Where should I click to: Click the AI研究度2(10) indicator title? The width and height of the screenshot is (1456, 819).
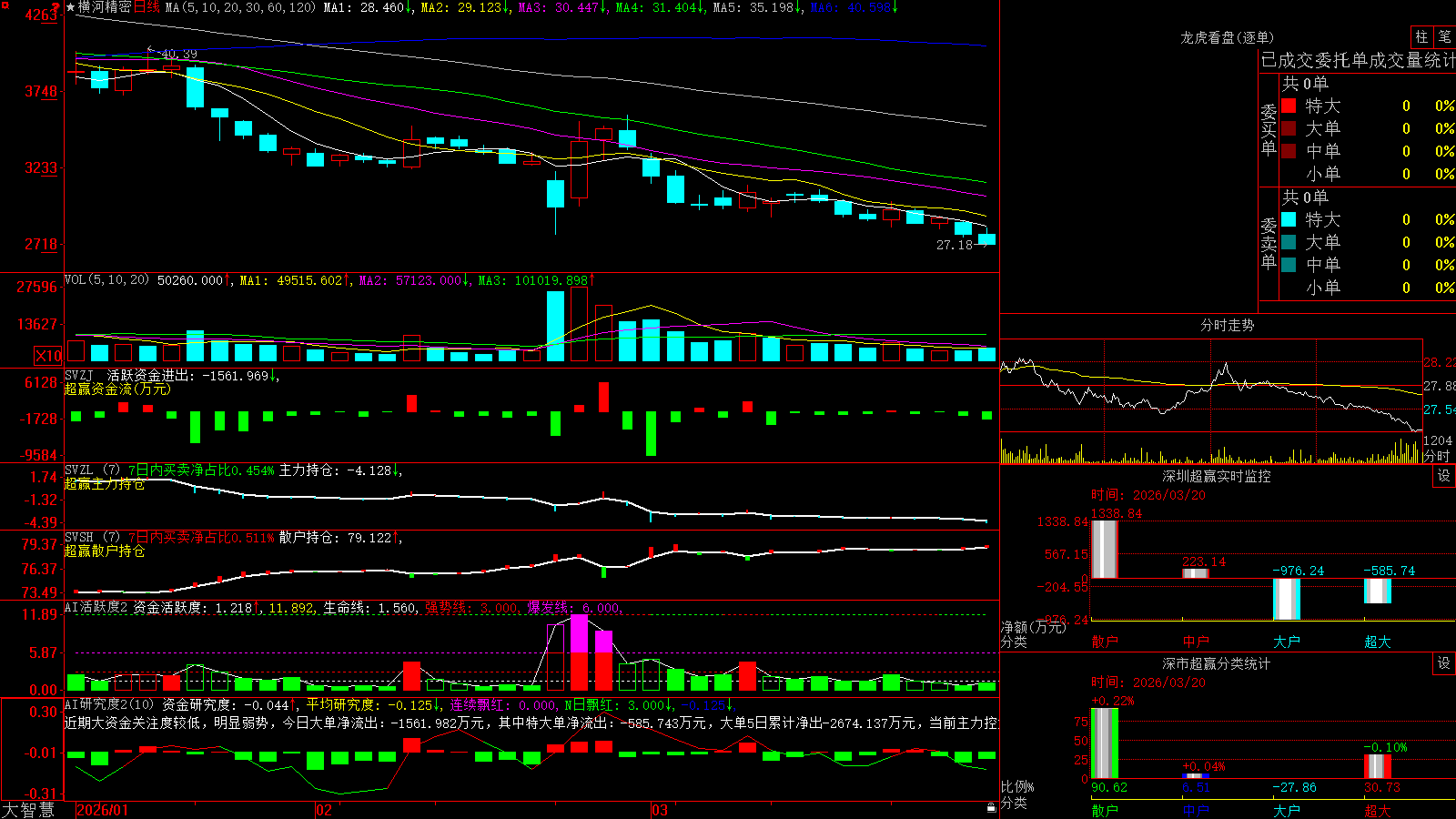(109, 705)
